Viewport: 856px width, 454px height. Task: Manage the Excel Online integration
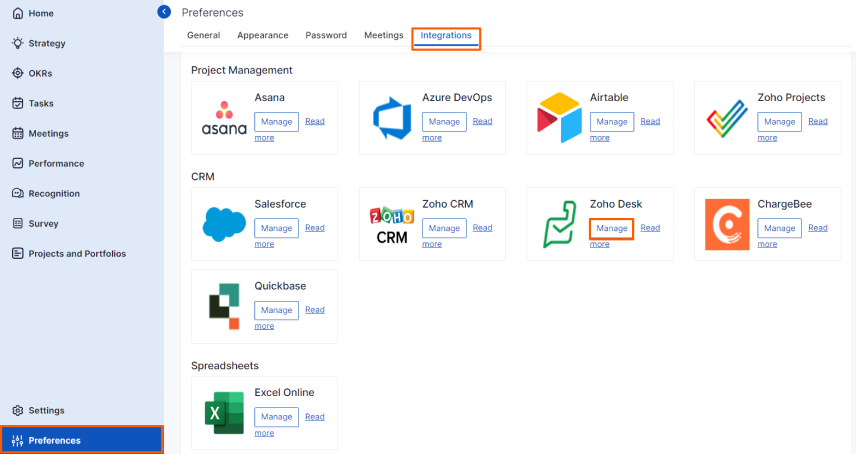tap(276, 417)
